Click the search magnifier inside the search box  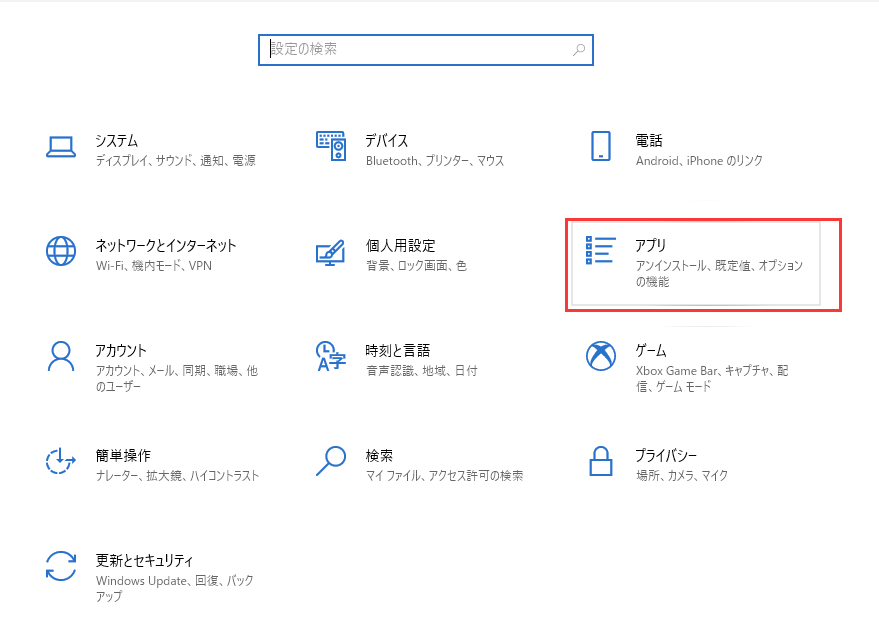[578, 49]
